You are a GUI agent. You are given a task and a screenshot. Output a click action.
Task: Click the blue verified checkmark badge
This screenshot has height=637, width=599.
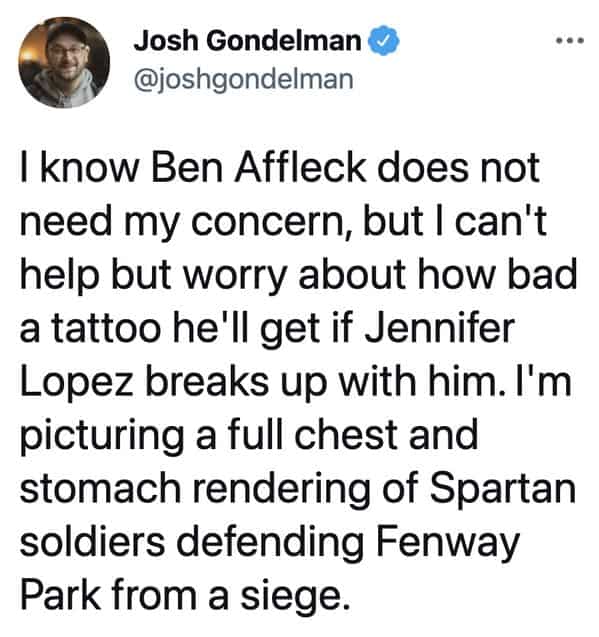pos(384,41)
